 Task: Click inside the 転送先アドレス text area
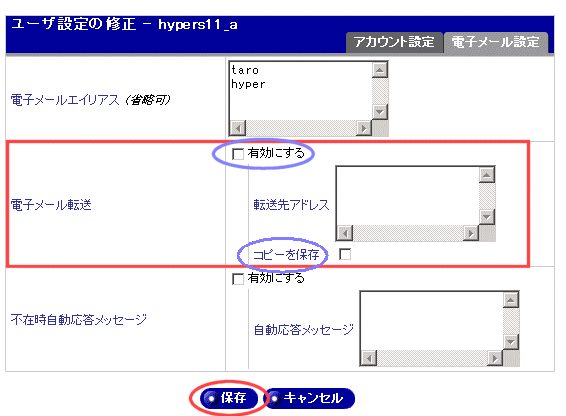click(408, 196)
